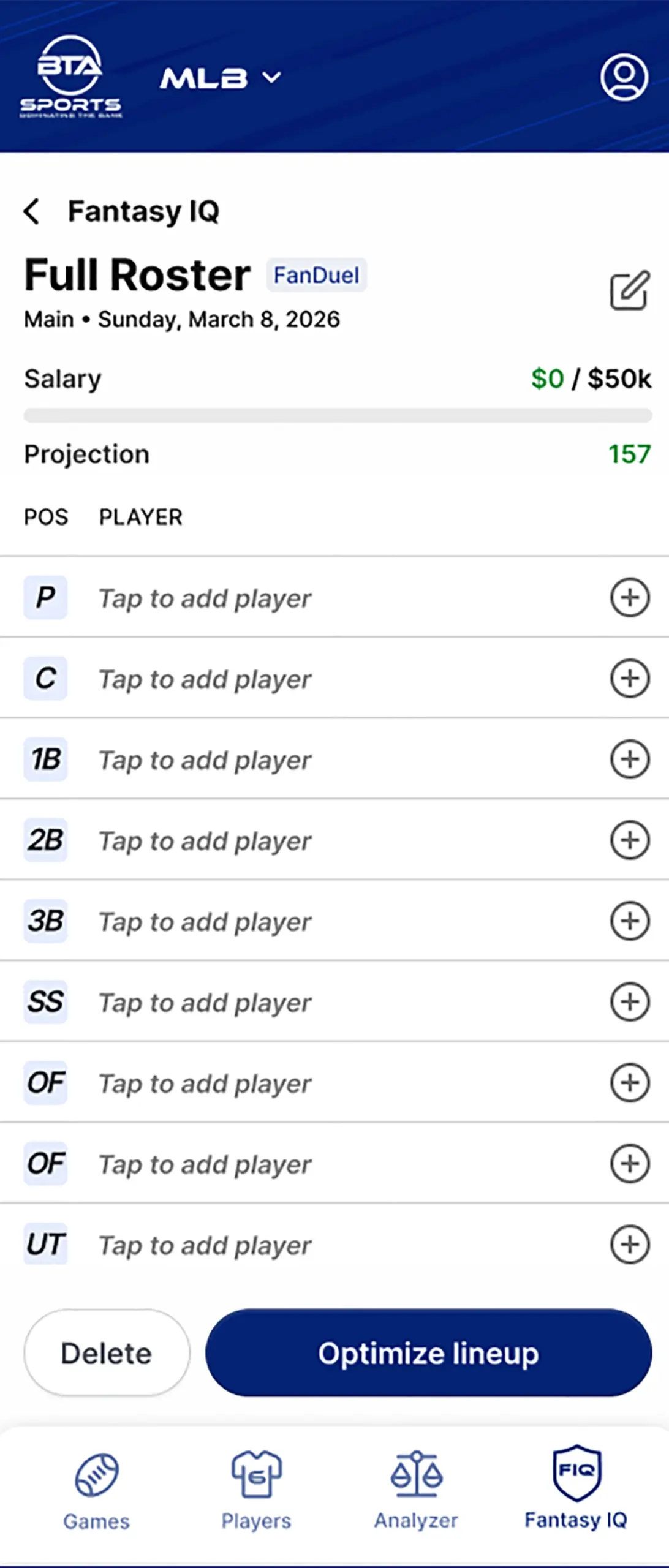This screenshot has width=669, height=1568.
Task: Open the Games tab
Action: (96, 1490)
